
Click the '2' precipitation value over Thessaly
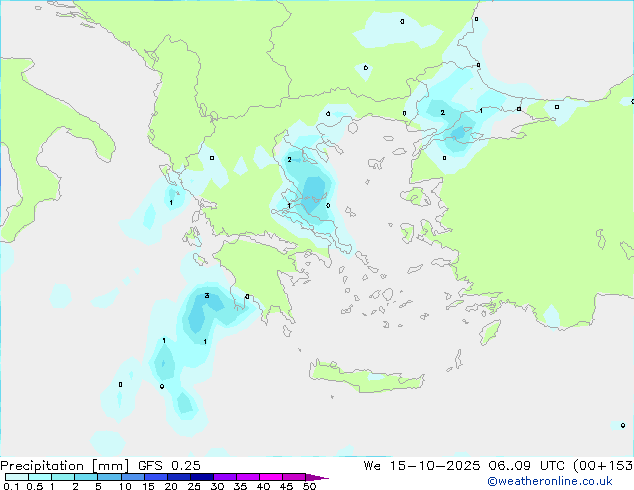click(x=289, y=160)
